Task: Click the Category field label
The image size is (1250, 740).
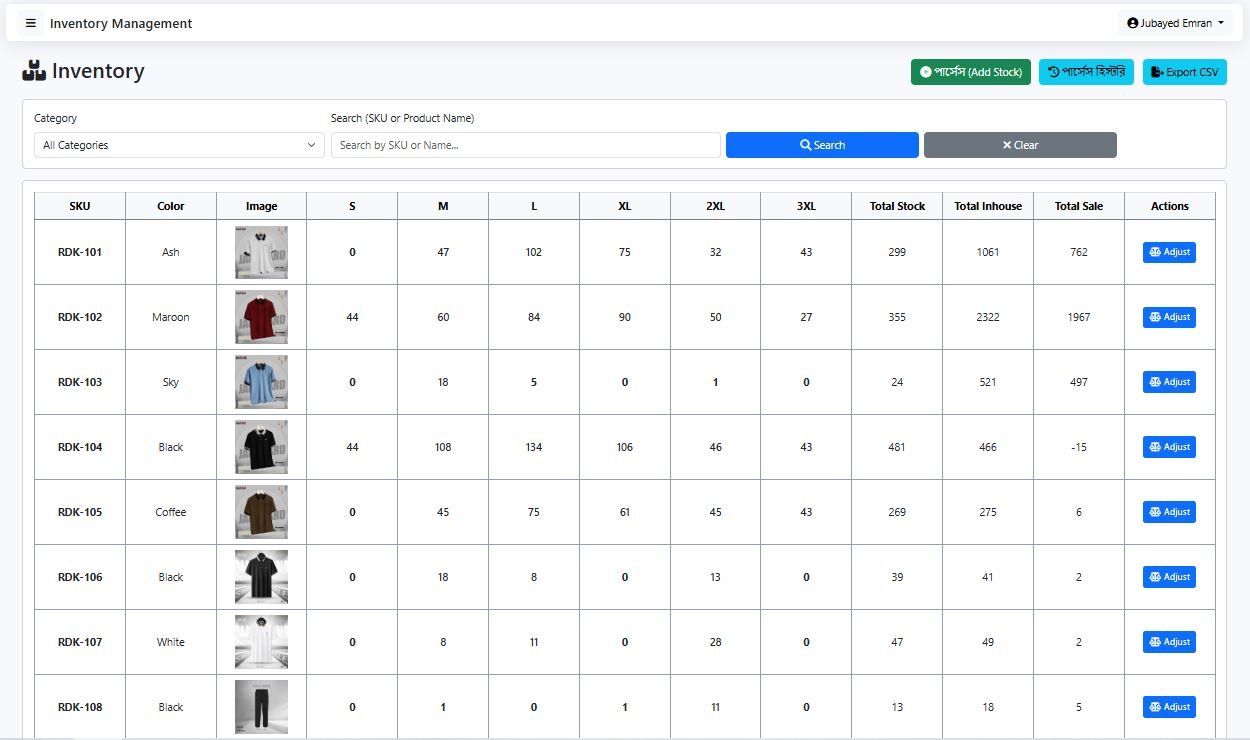Action: pos(55,118)
